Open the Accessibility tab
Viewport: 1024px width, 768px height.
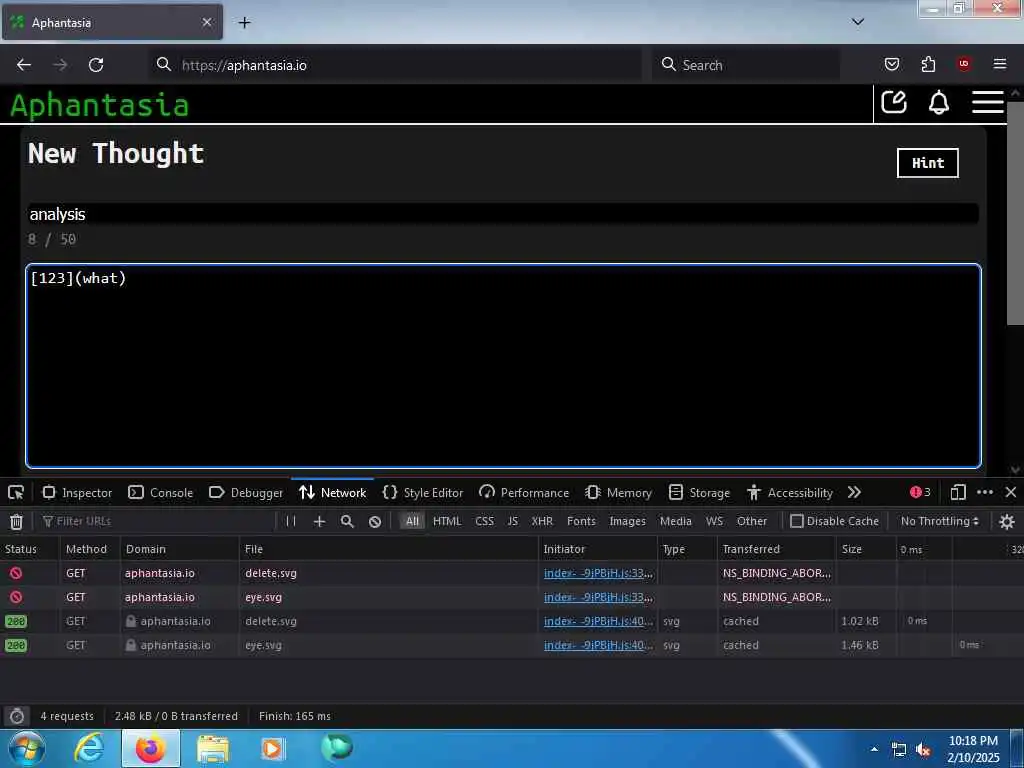click(x=790, y=493)
